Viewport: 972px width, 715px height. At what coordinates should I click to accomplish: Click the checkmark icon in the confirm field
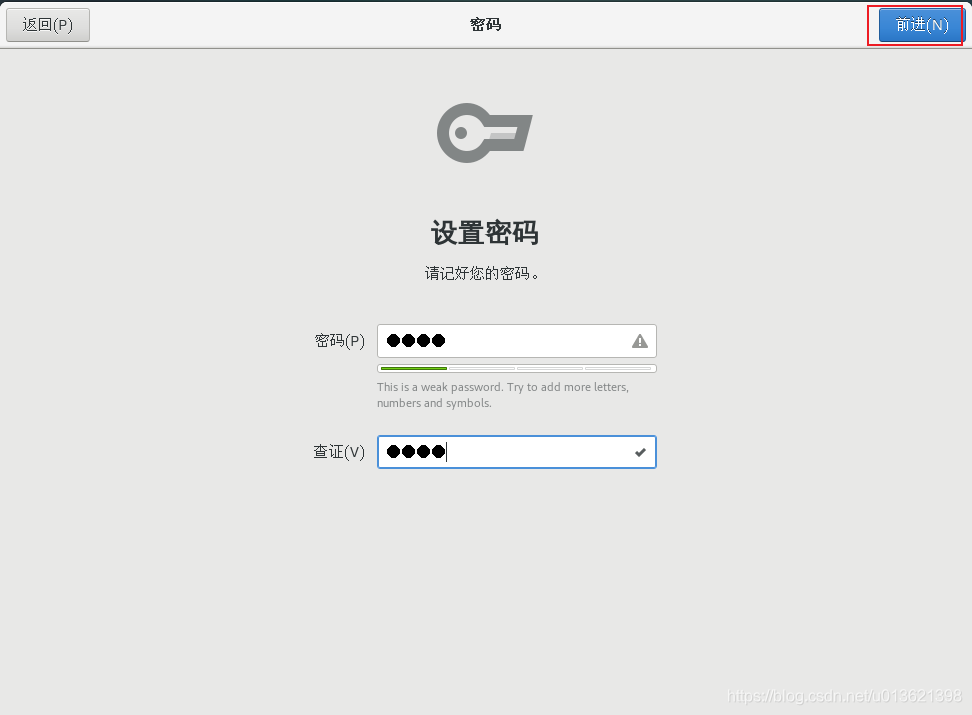point(640,452)
